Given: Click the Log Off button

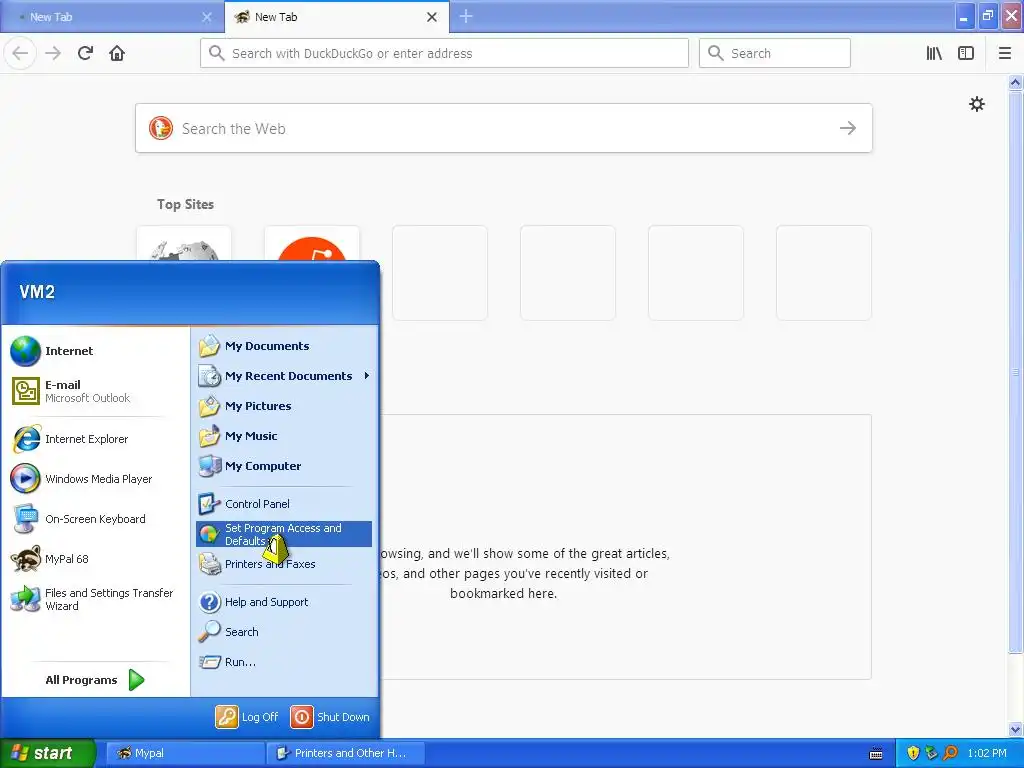Looking at the screenshot, I should [248, 716].
